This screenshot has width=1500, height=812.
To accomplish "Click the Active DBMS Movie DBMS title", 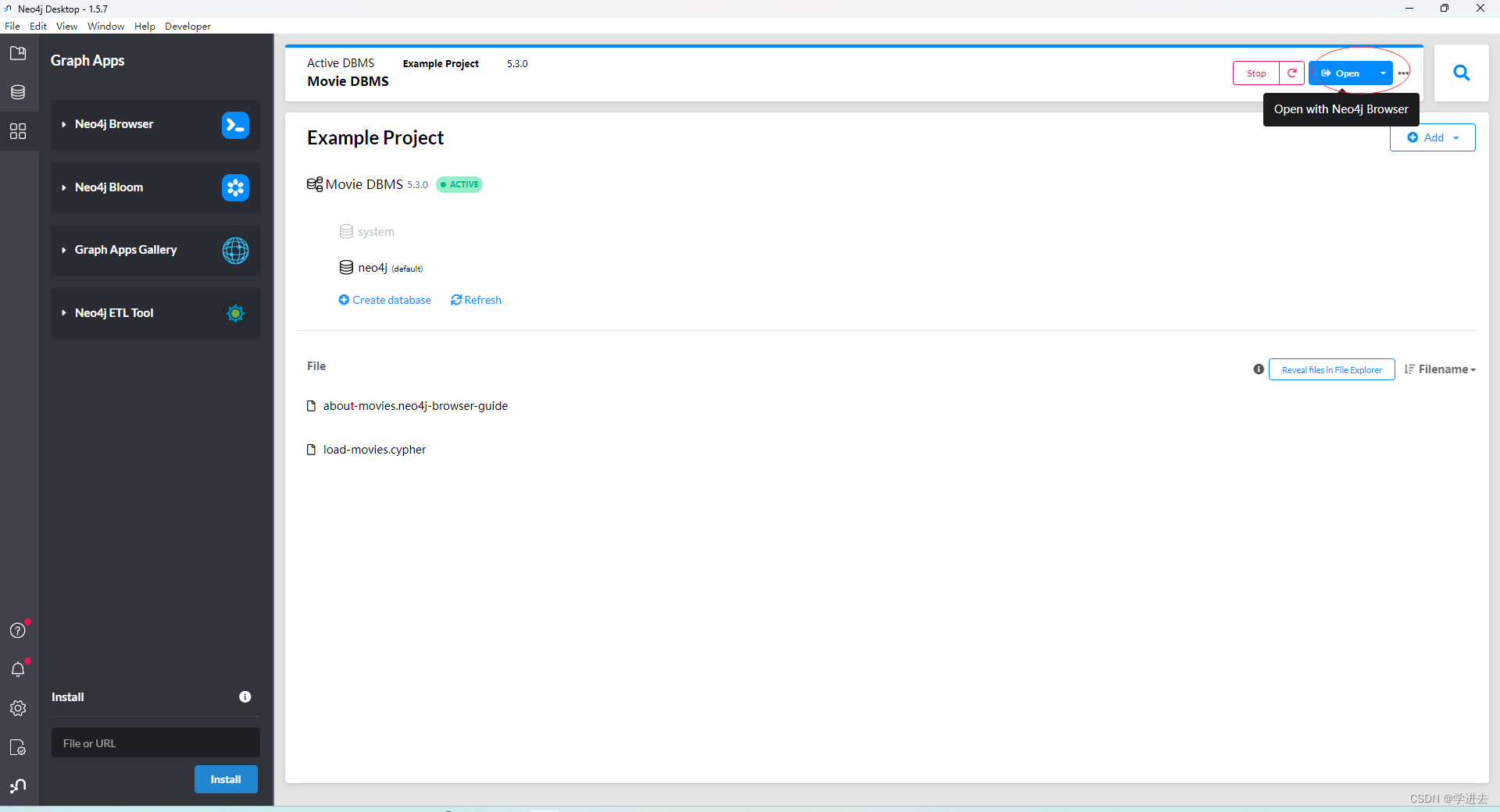I will pyautogui.click(x=348, y=81).
